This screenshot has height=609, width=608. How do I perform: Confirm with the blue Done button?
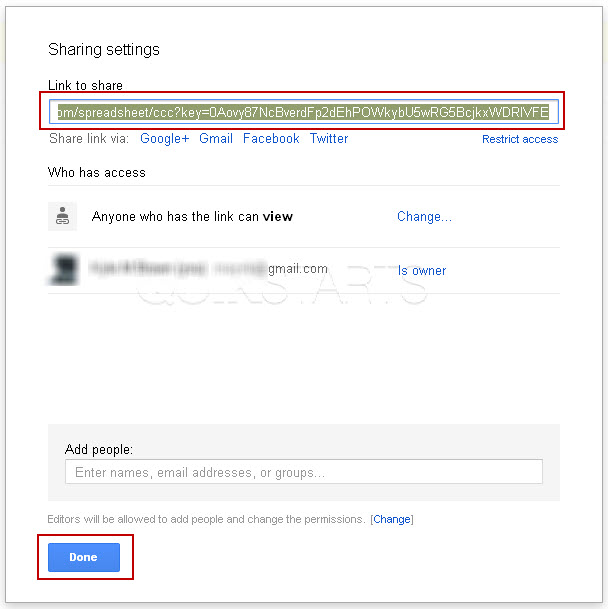pos(84,557)
